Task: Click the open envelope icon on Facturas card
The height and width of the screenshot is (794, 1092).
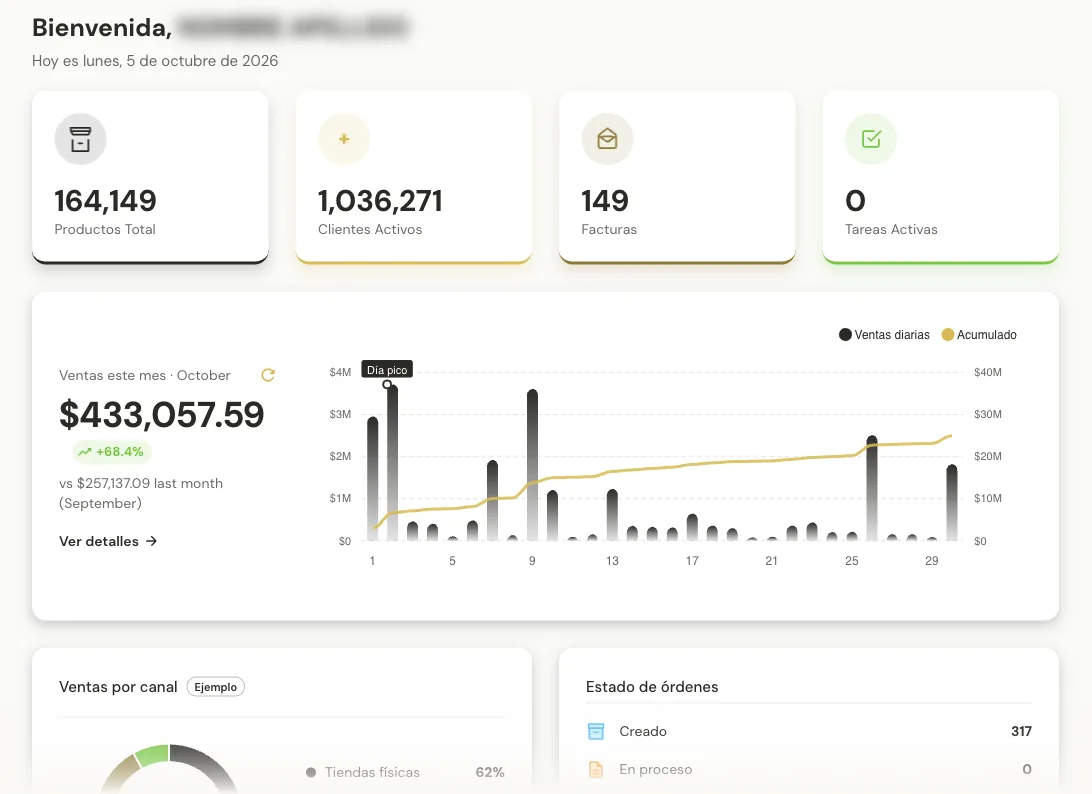Action: tap(607, 139)
